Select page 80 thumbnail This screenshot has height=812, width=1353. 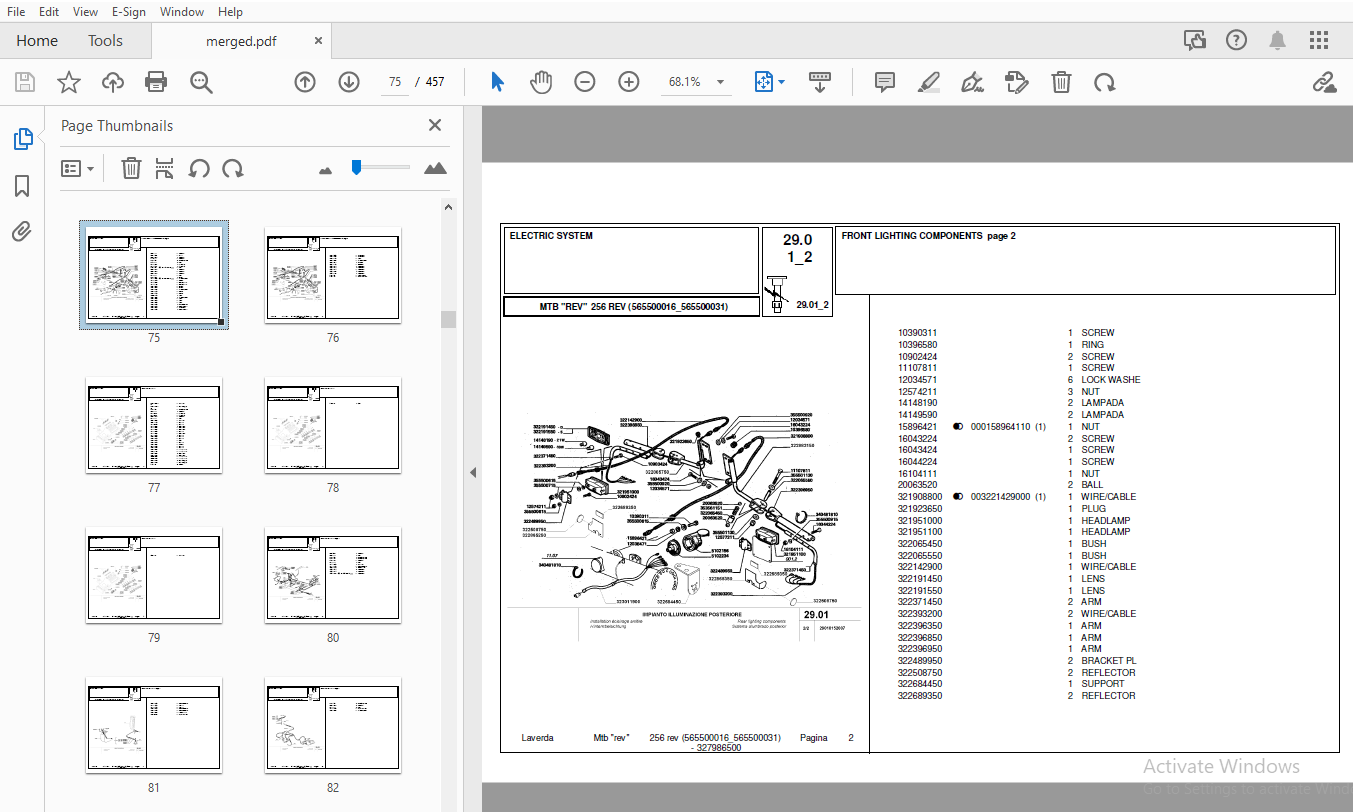pyautogui.click(x=333, y=574)
